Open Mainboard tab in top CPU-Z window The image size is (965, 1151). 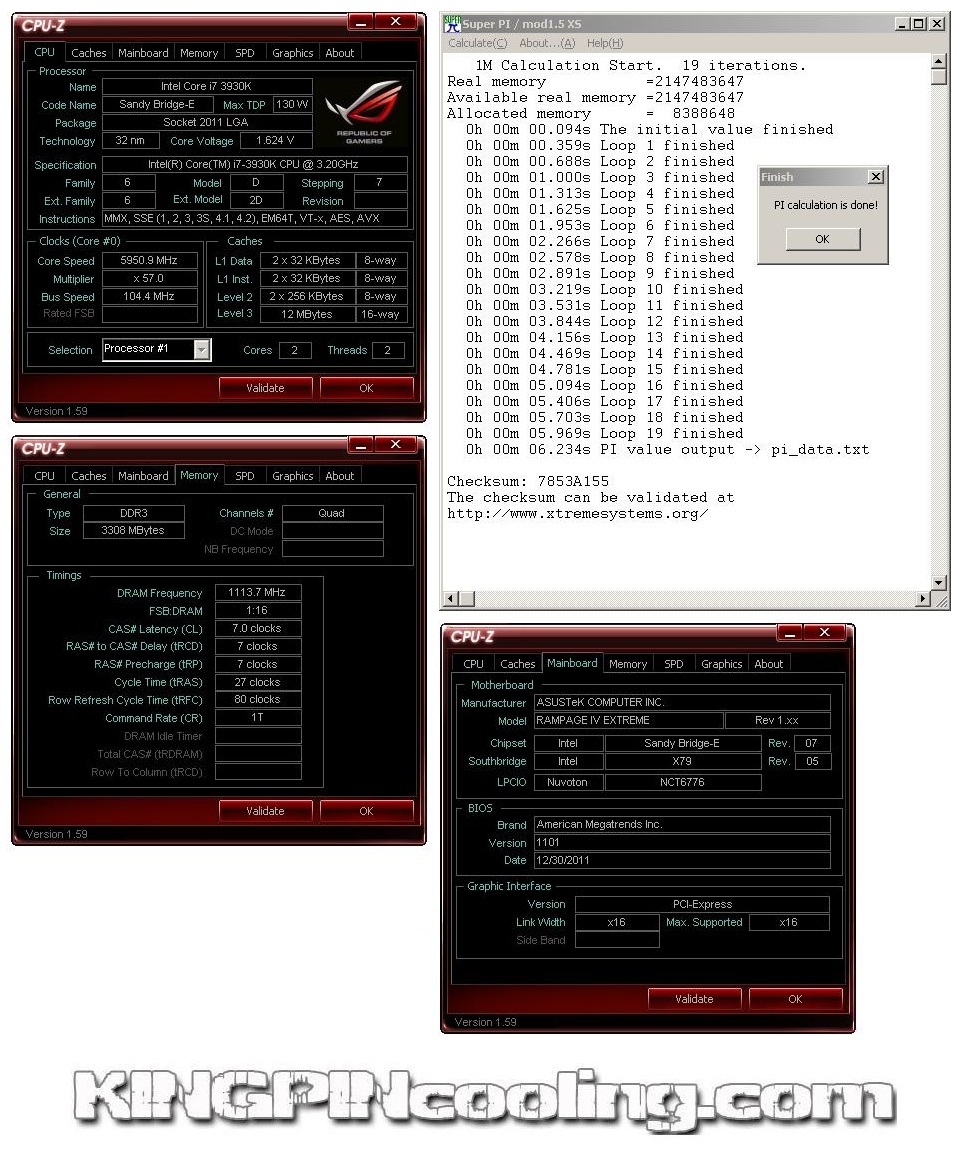coord(143,53)
